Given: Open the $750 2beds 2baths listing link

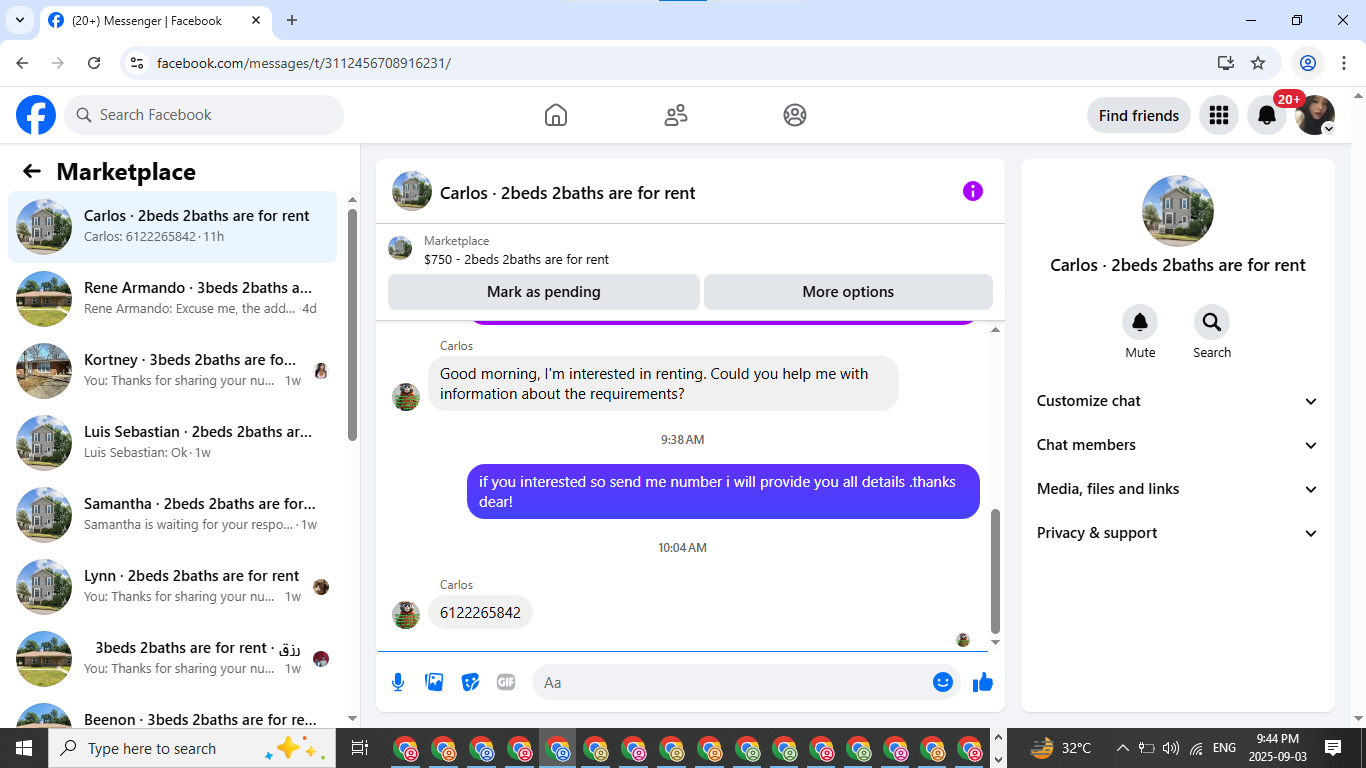Looking at the screenshot, I should coord(516,259).
